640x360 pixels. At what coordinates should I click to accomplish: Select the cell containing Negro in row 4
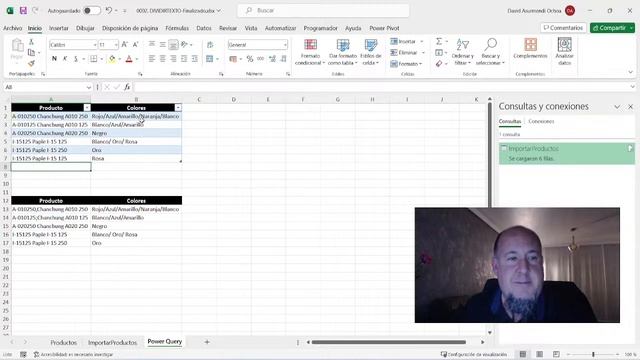pyautogui.click(x=136, y=133)
